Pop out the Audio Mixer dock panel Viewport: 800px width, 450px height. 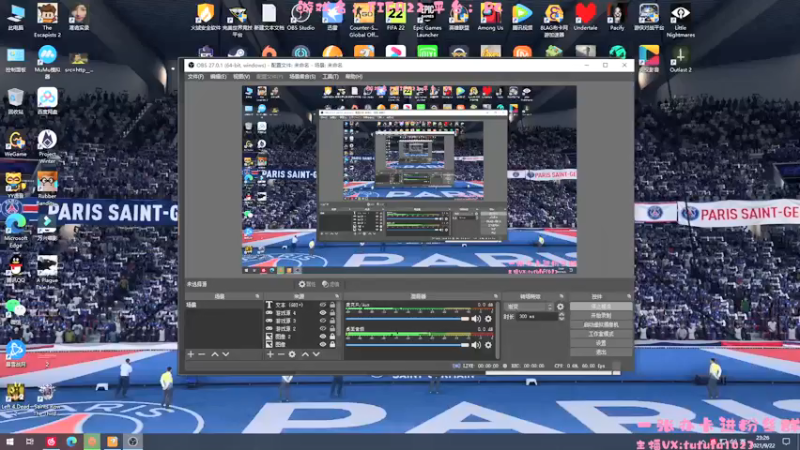tap(495, 296)
